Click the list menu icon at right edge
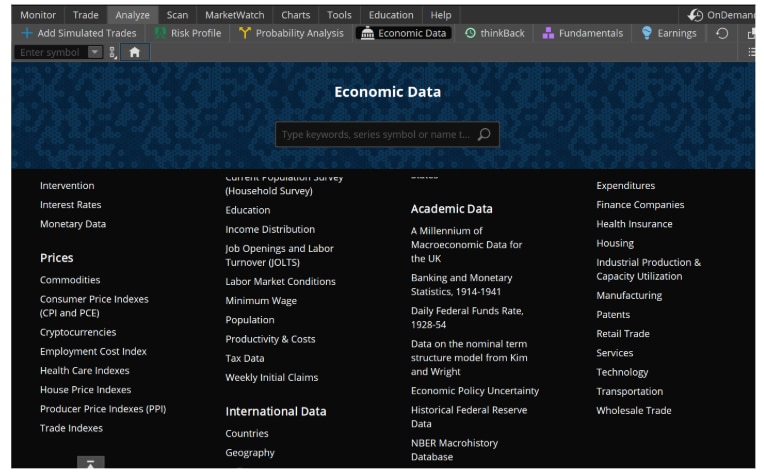Image resolution: width=764 pixels, height=472 pixels. [751, 52]
